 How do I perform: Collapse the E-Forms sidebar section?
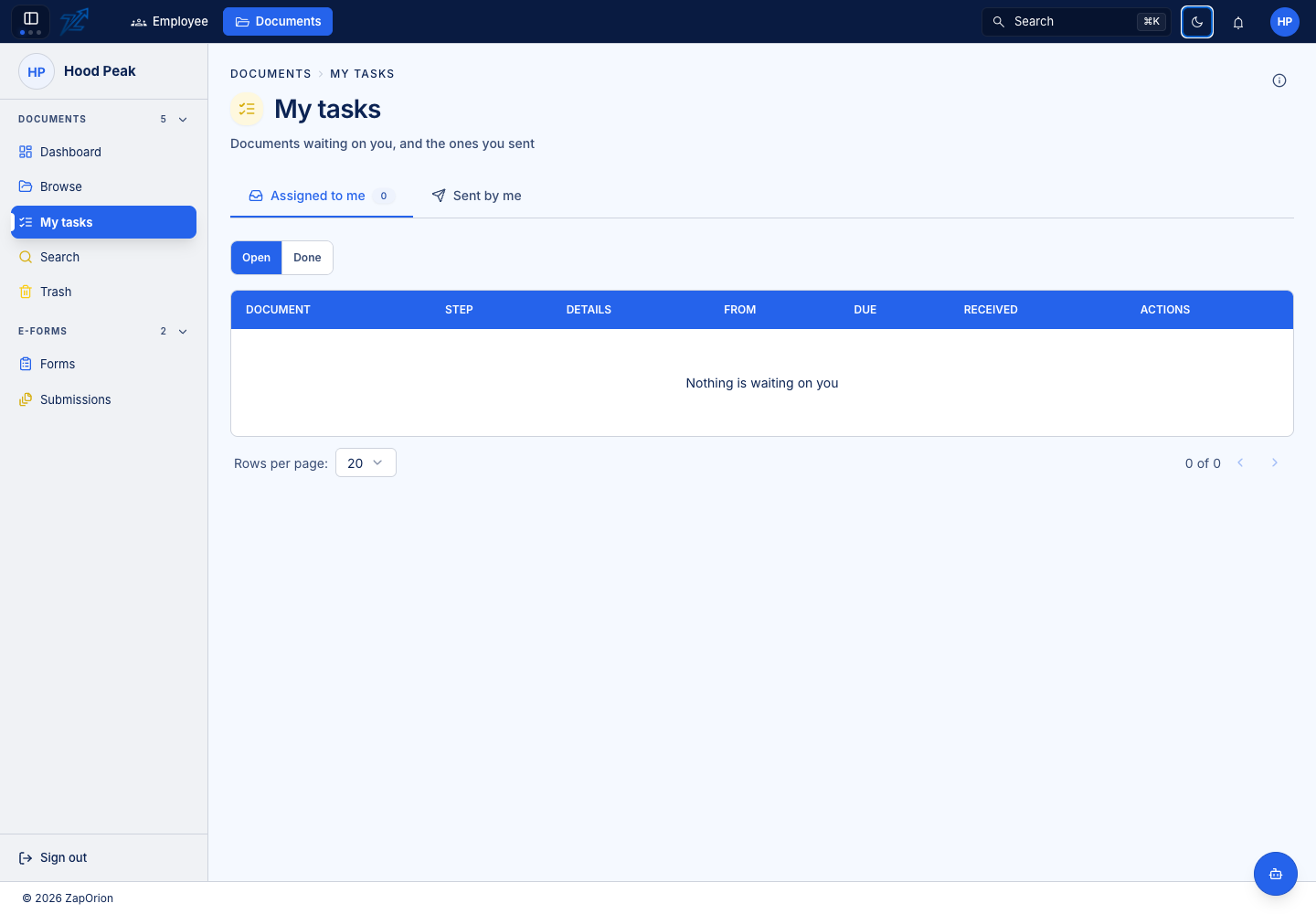coord(183,332)
